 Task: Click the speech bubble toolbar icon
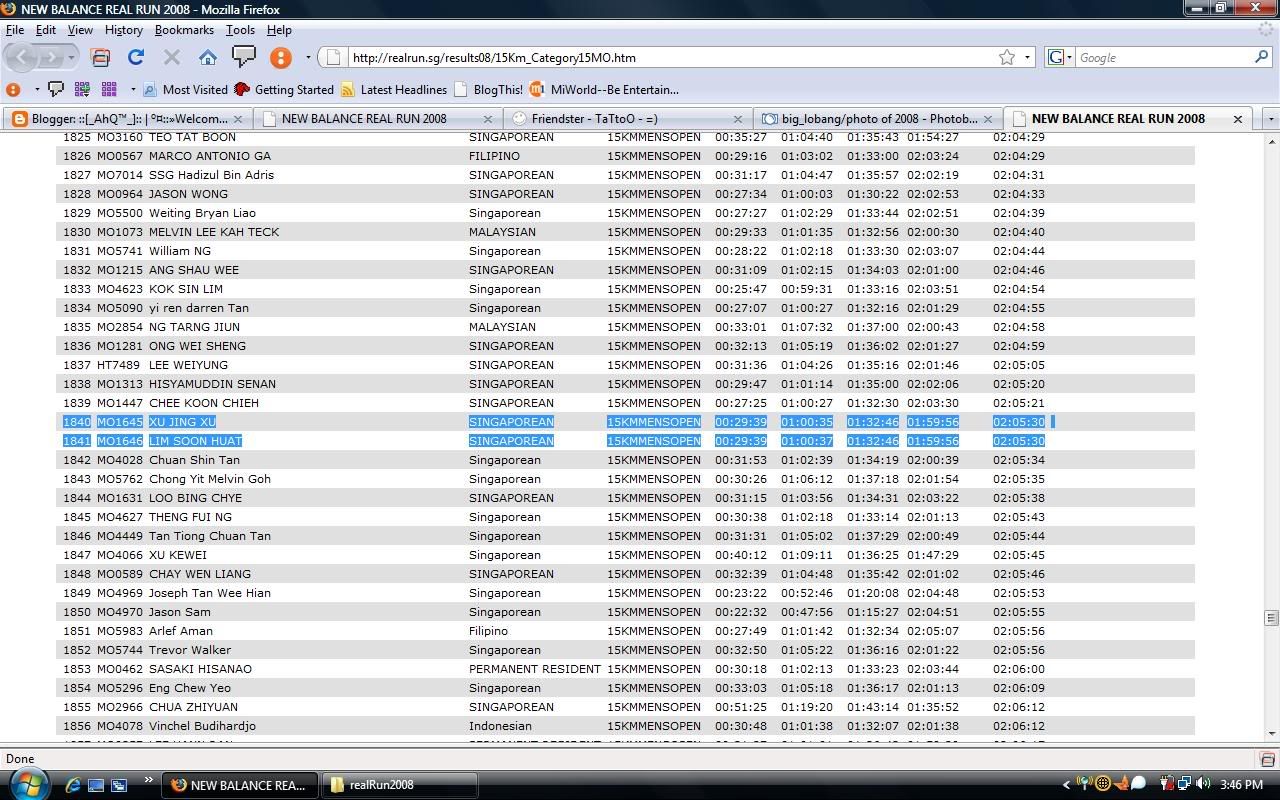243,57
